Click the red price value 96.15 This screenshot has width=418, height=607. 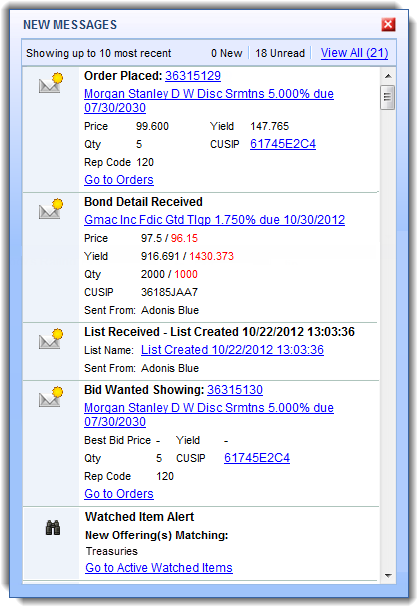(184, 238)
